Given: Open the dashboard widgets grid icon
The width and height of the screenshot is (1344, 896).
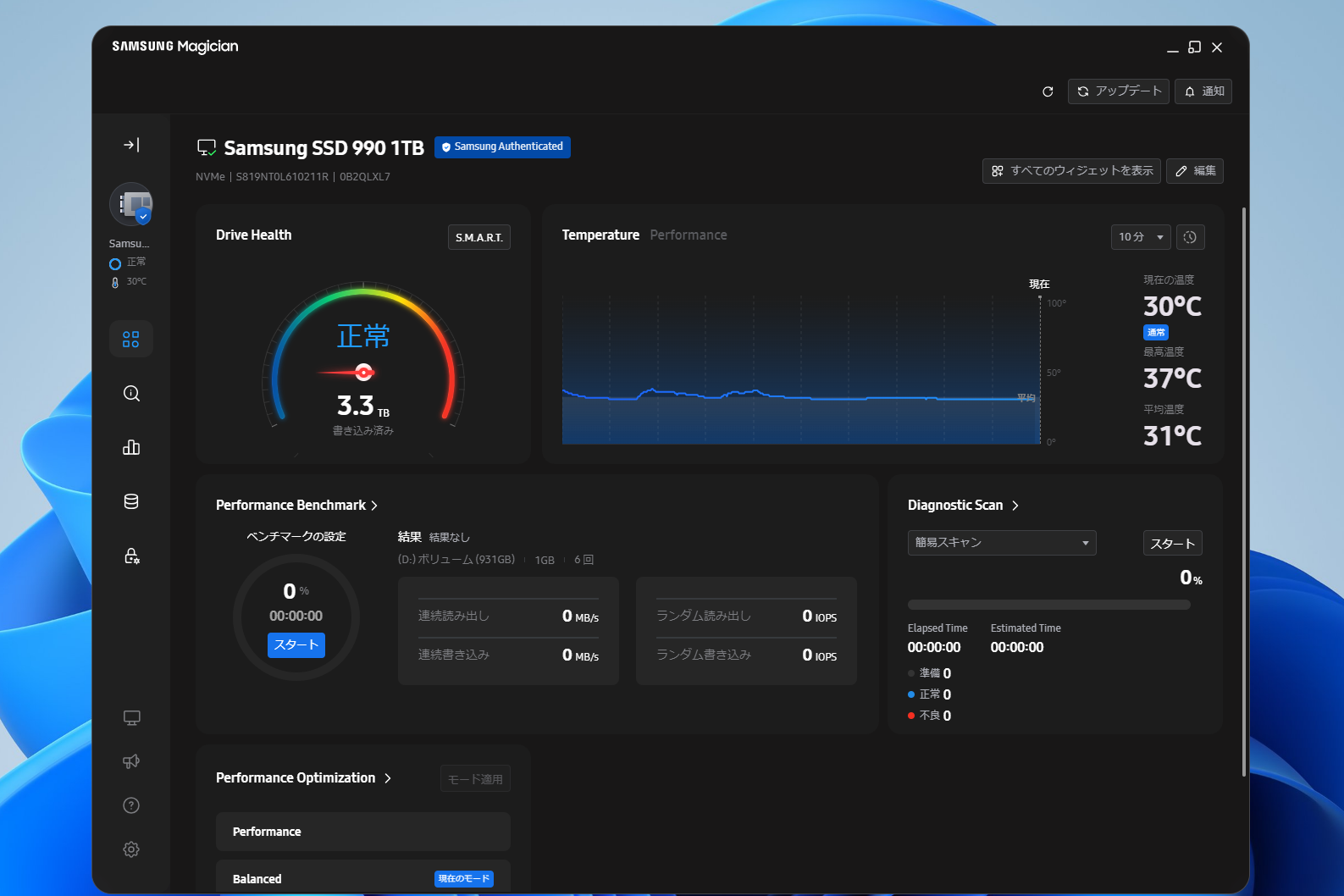Looking at the screenshot, I should click(x=131, y=339).
